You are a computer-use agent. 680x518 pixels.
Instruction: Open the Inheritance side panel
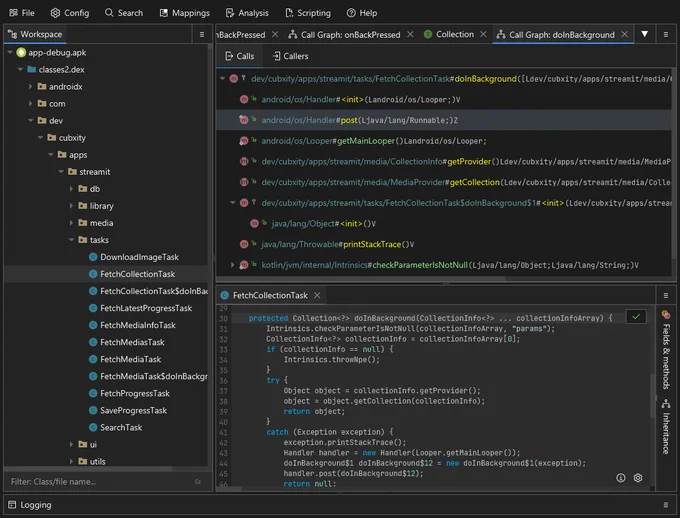click(666, 426)
